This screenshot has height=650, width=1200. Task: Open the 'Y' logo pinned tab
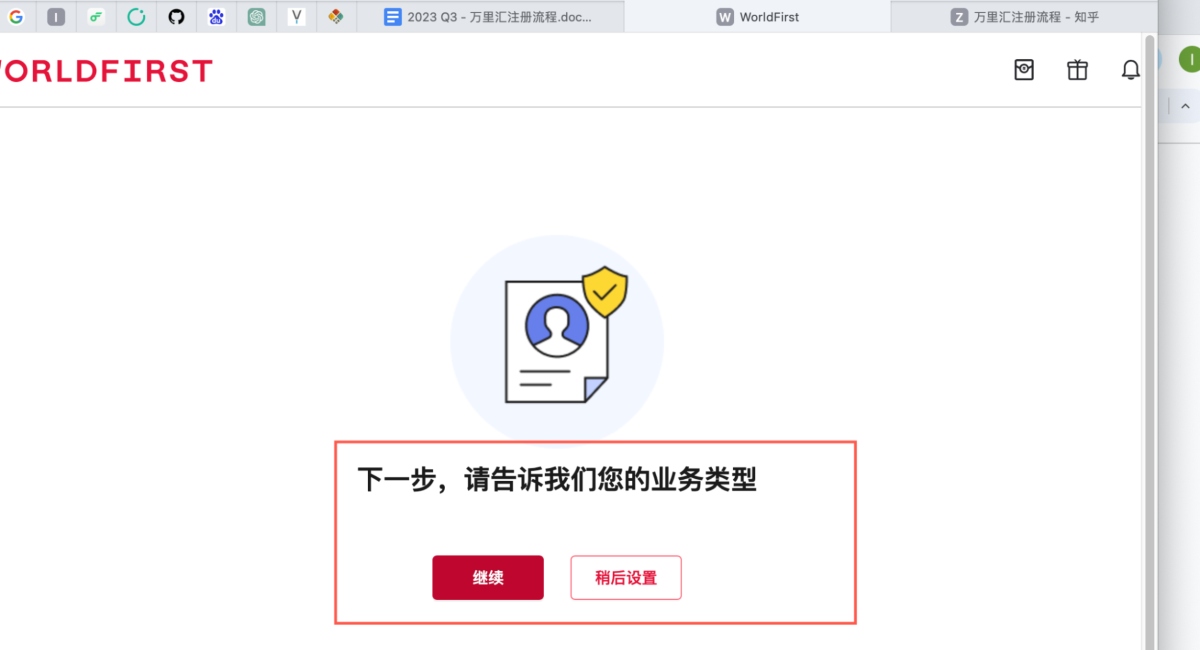(296, 17)
